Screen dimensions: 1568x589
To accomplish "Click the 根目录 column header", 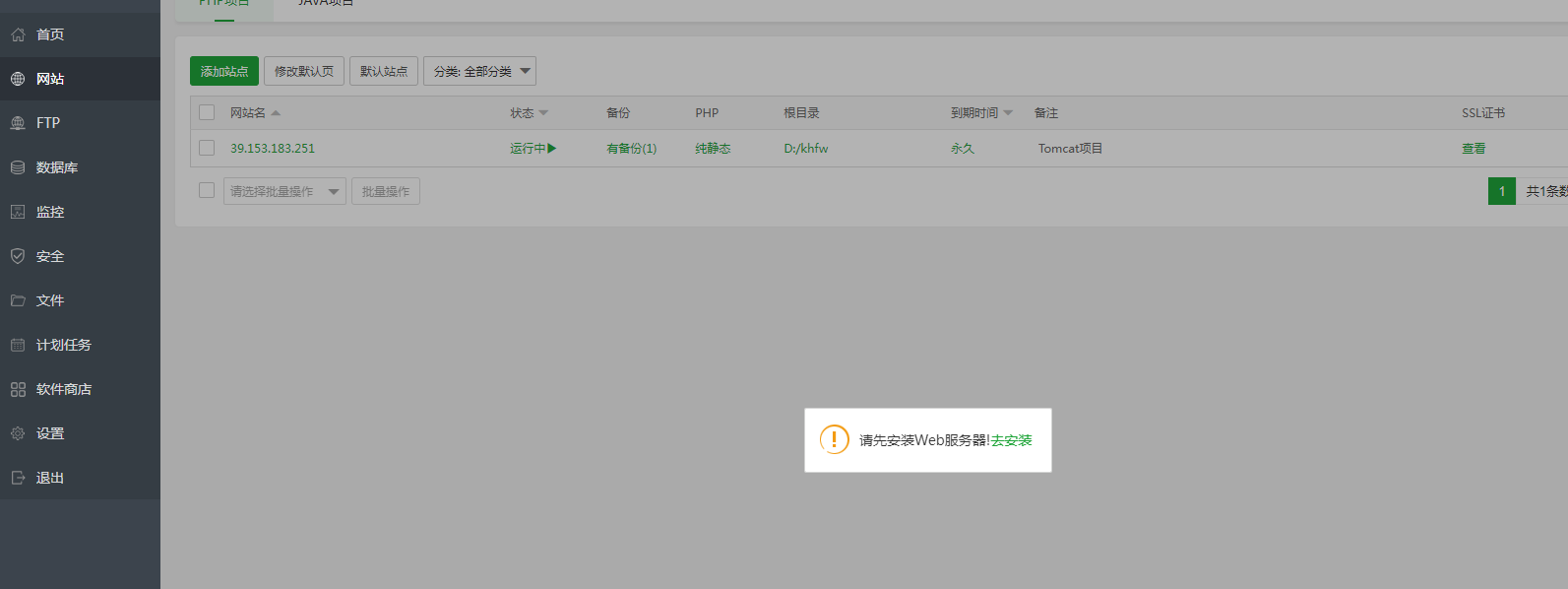I will tap(801, 113).
